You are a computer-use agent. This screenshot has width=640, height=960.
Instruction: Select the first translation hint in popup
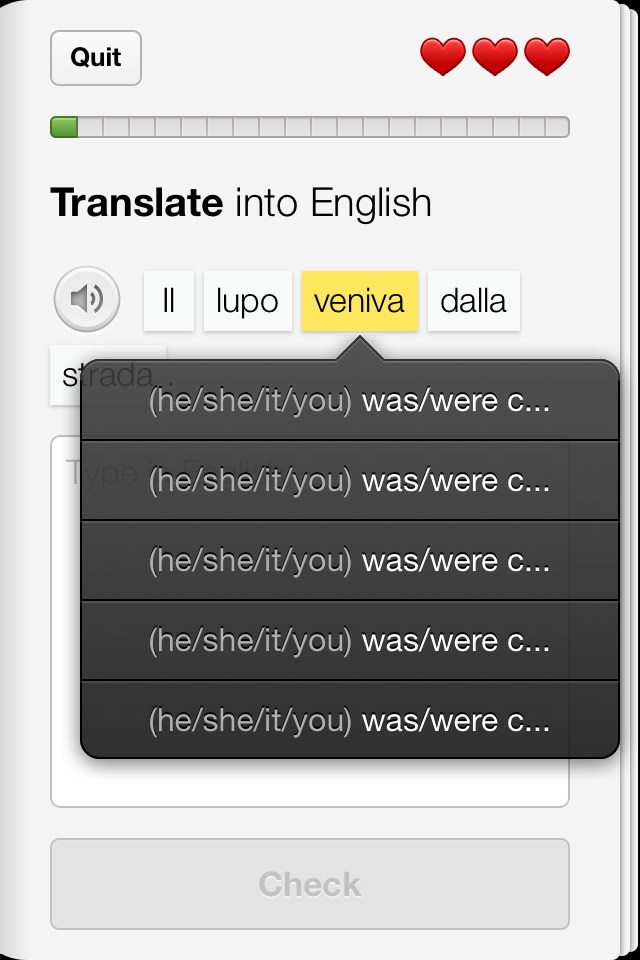[x=349, y=401]
